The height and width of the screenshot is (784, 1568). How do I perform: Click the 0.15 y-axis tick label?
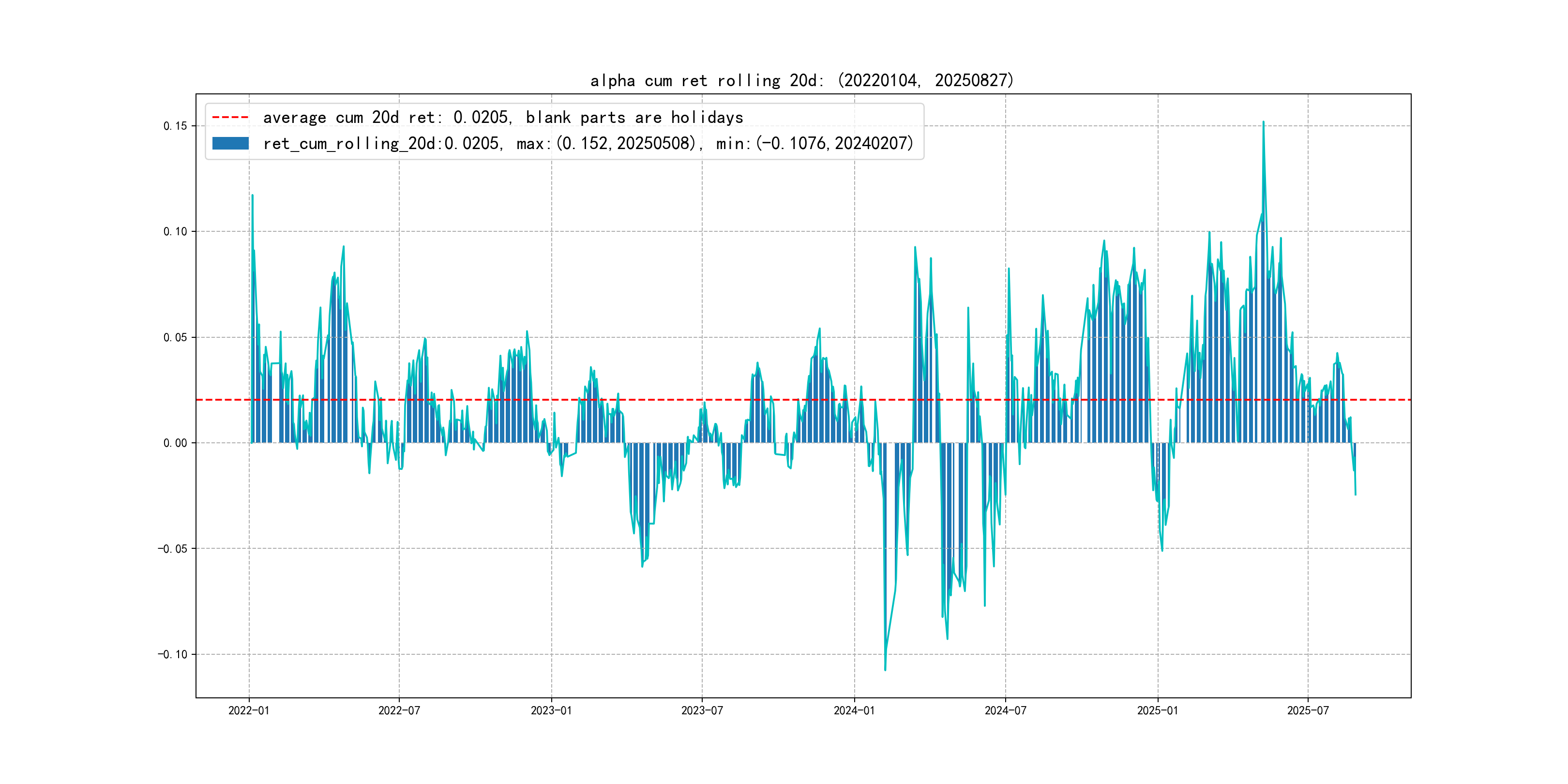[175, 126]
